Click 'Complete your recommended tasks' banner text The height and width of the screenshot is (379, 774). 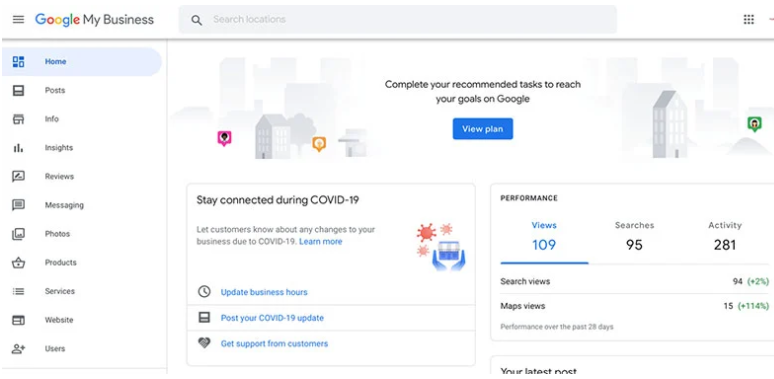pyautogui.click(x=483, y=91)
